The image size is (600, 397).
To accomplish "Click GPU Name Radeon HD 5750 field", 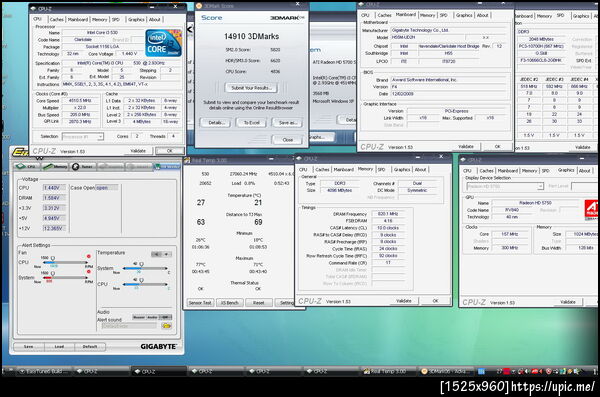I will tap(535, 203).
